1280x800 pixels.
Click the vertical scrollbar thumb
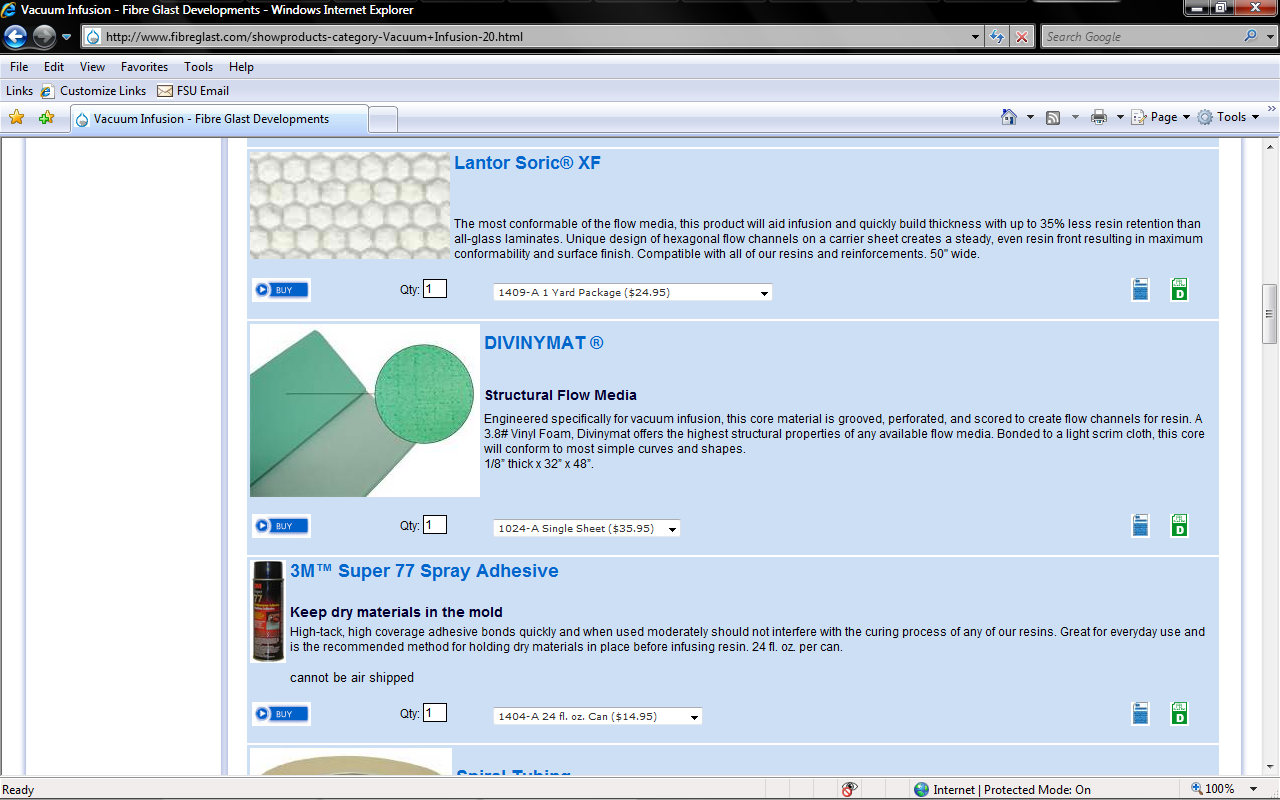1270,314
